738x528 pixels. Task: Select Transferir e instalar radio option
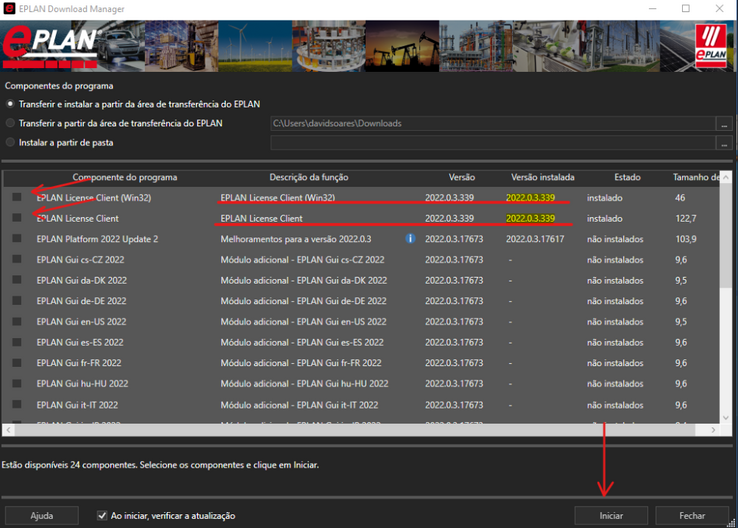[x=10, y=104]
